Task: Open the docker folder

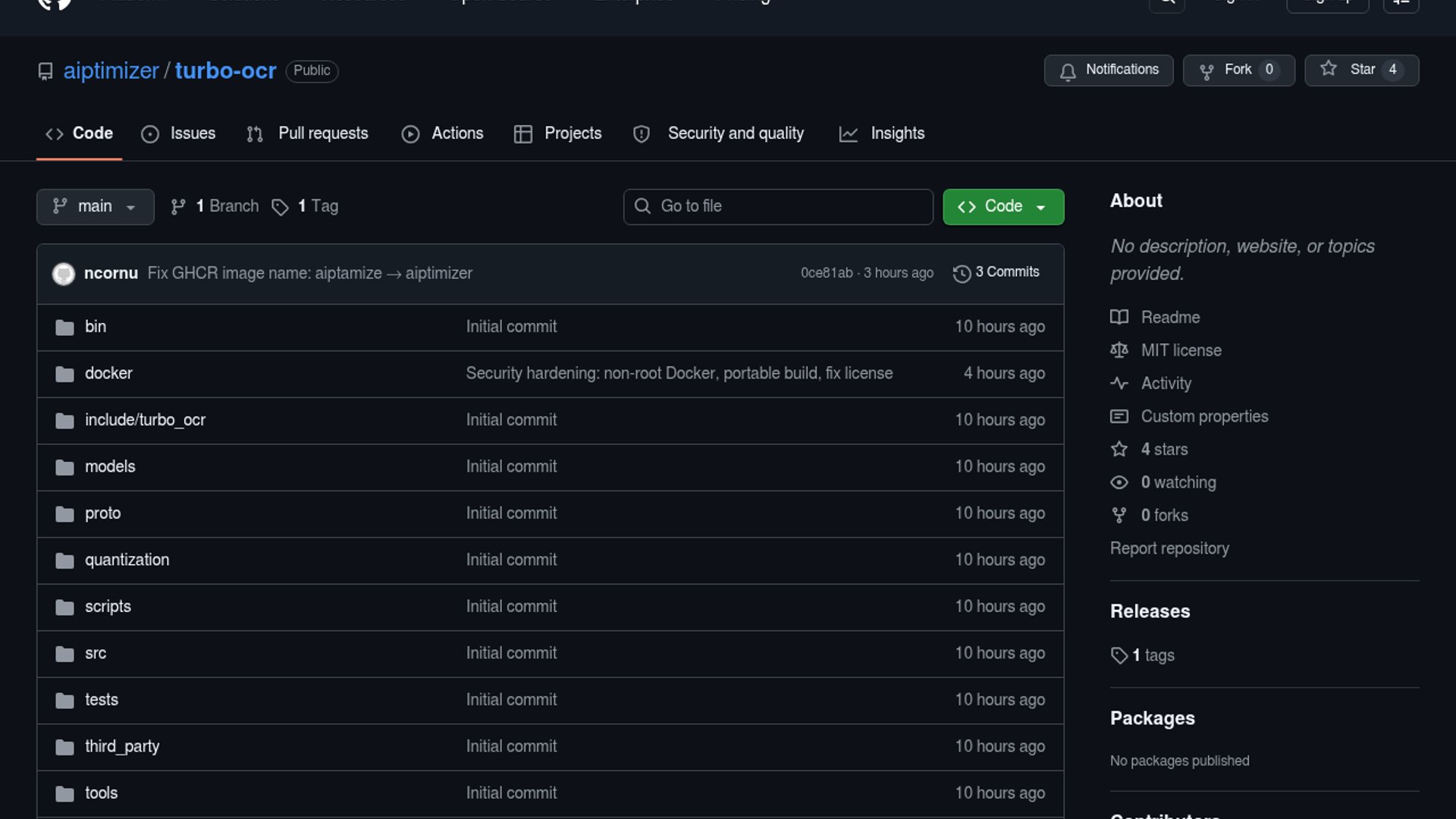Action: point(108,373)
